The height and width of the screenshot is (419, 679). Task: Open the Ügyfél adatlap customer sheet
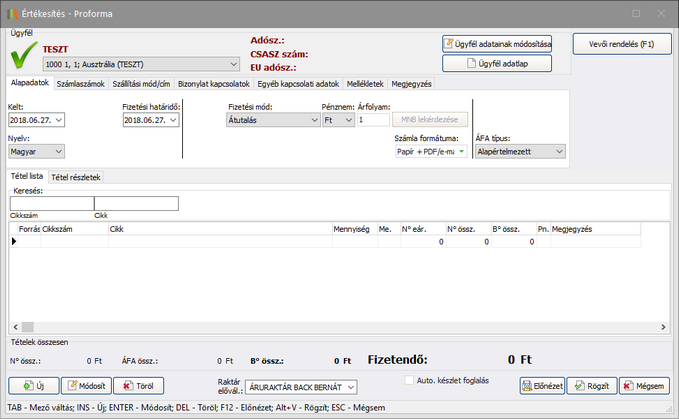click(x=497, y=63)
